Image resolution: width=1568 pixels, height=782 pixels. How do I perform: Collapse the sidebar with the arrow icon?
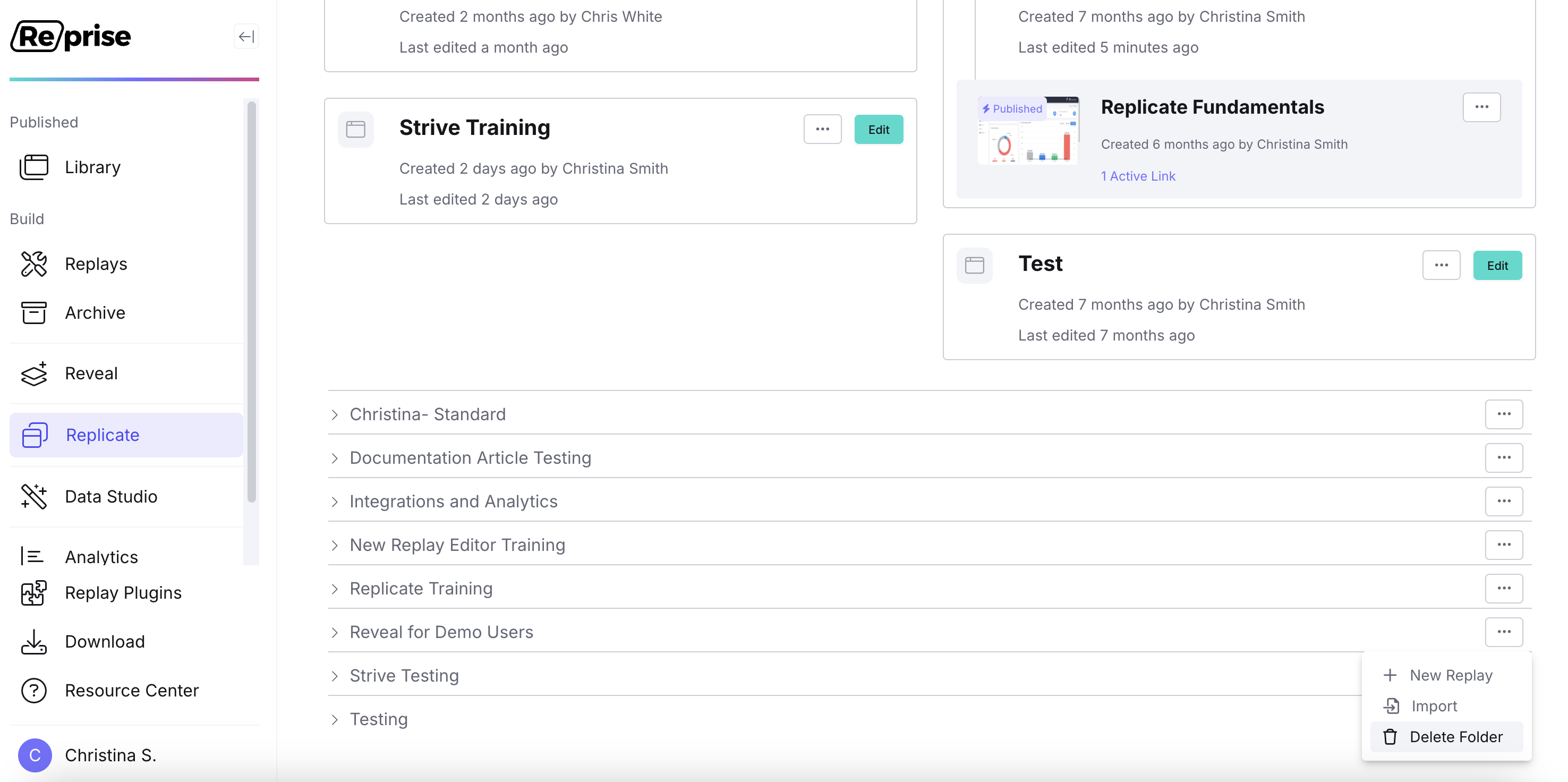point(246,37)
